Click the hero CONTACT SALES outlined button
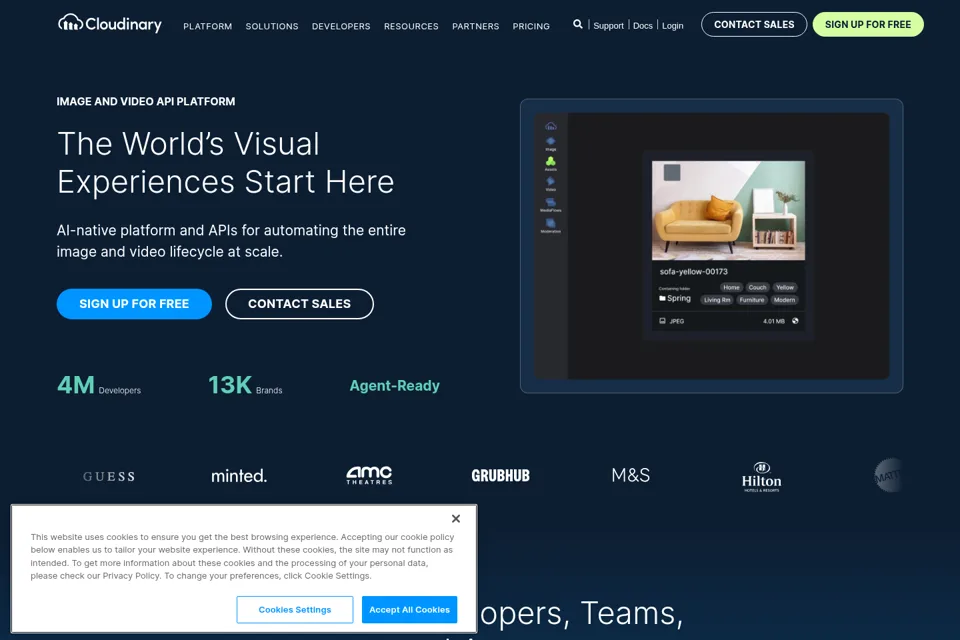Image resolution: width=960 pixels, height=640 pixels. 299,304
